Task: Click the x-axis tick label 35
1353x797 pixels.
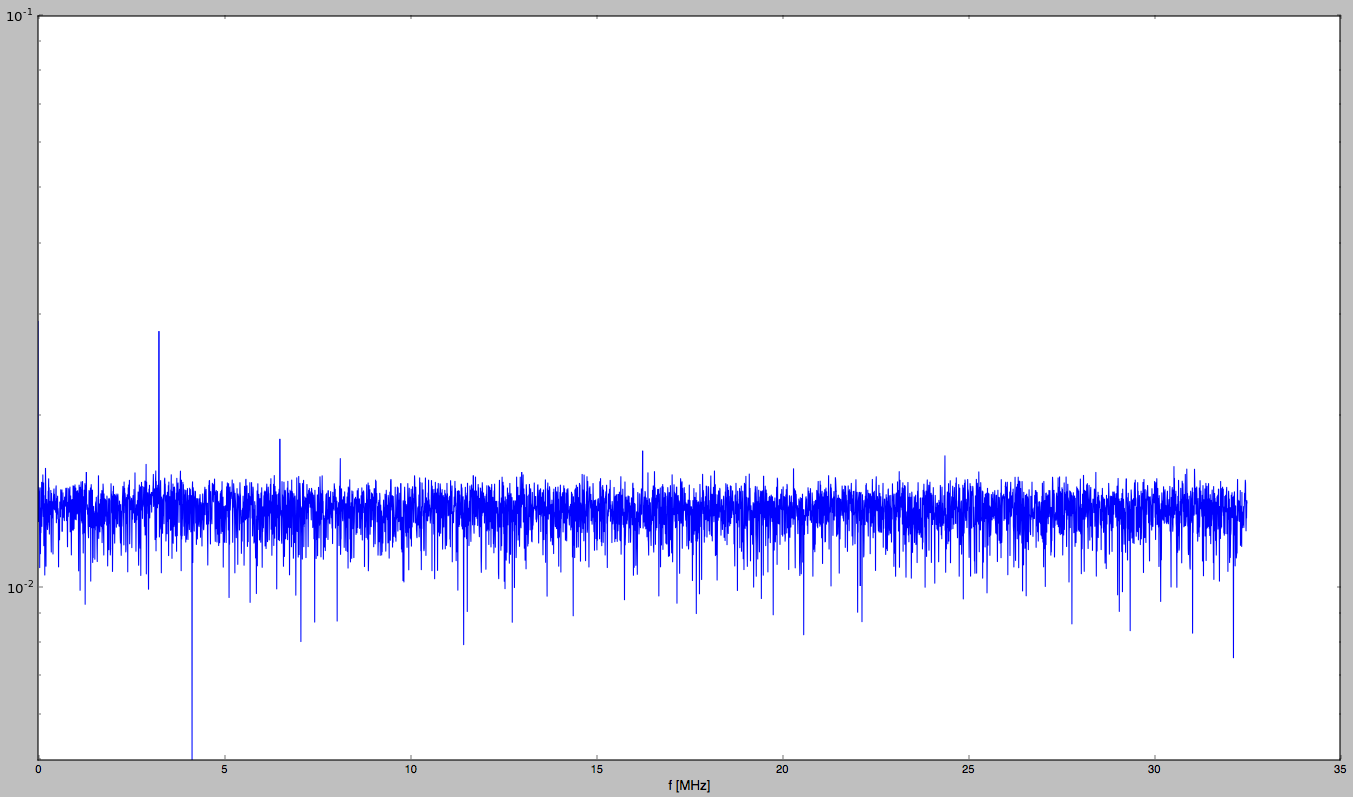Action: [1340, 770]
